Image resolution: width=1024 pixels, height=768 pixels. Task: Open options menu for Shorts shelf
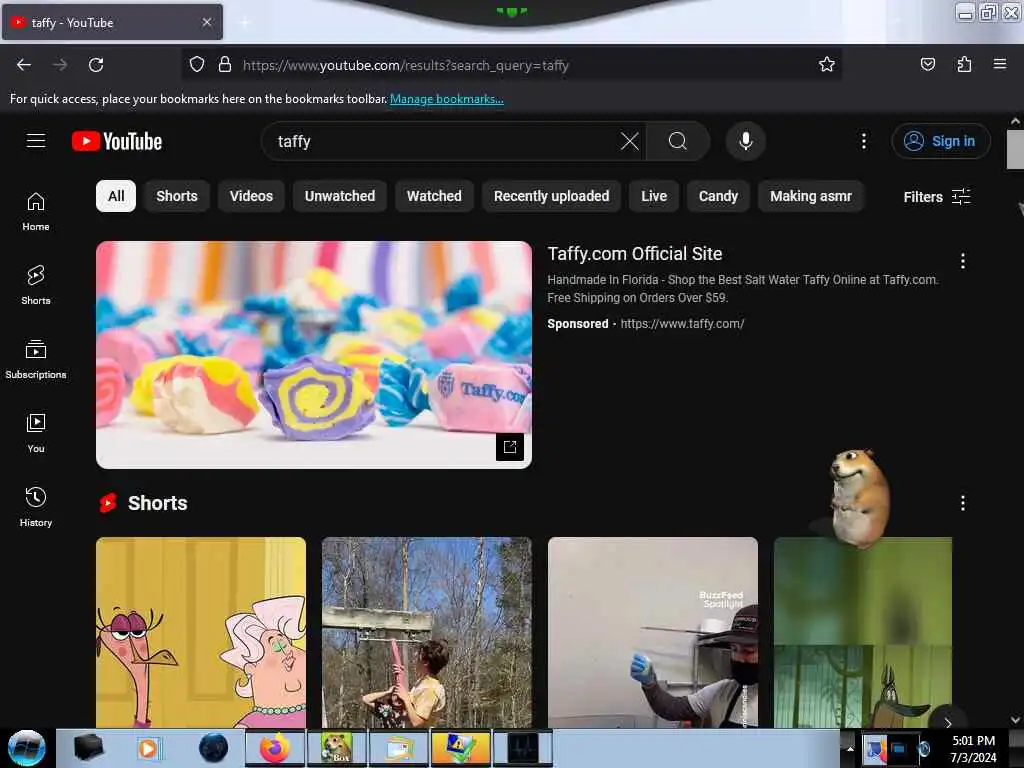(x=963, y=503)
